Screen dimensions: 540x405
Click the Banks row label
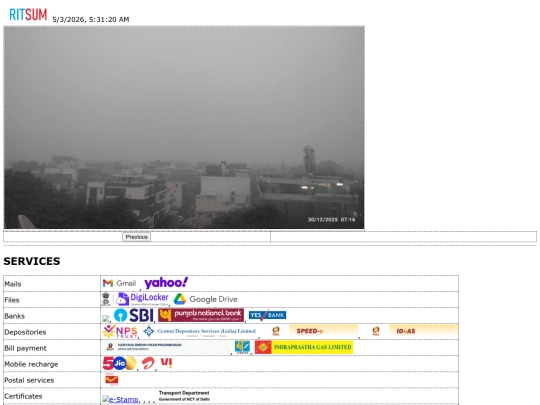14,316
